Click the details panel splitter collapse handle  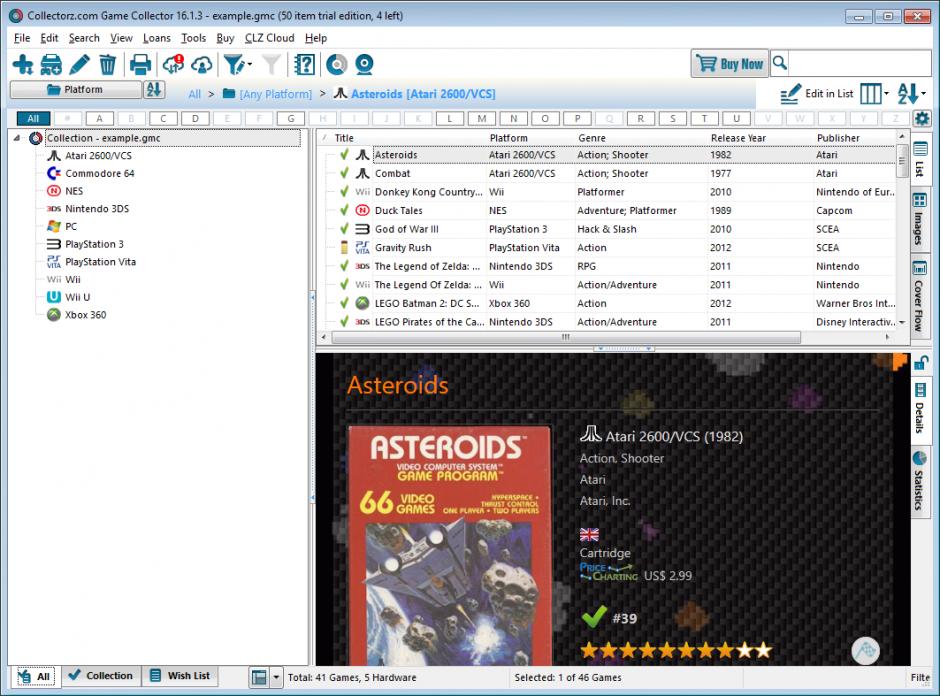[x=623, y=348]
